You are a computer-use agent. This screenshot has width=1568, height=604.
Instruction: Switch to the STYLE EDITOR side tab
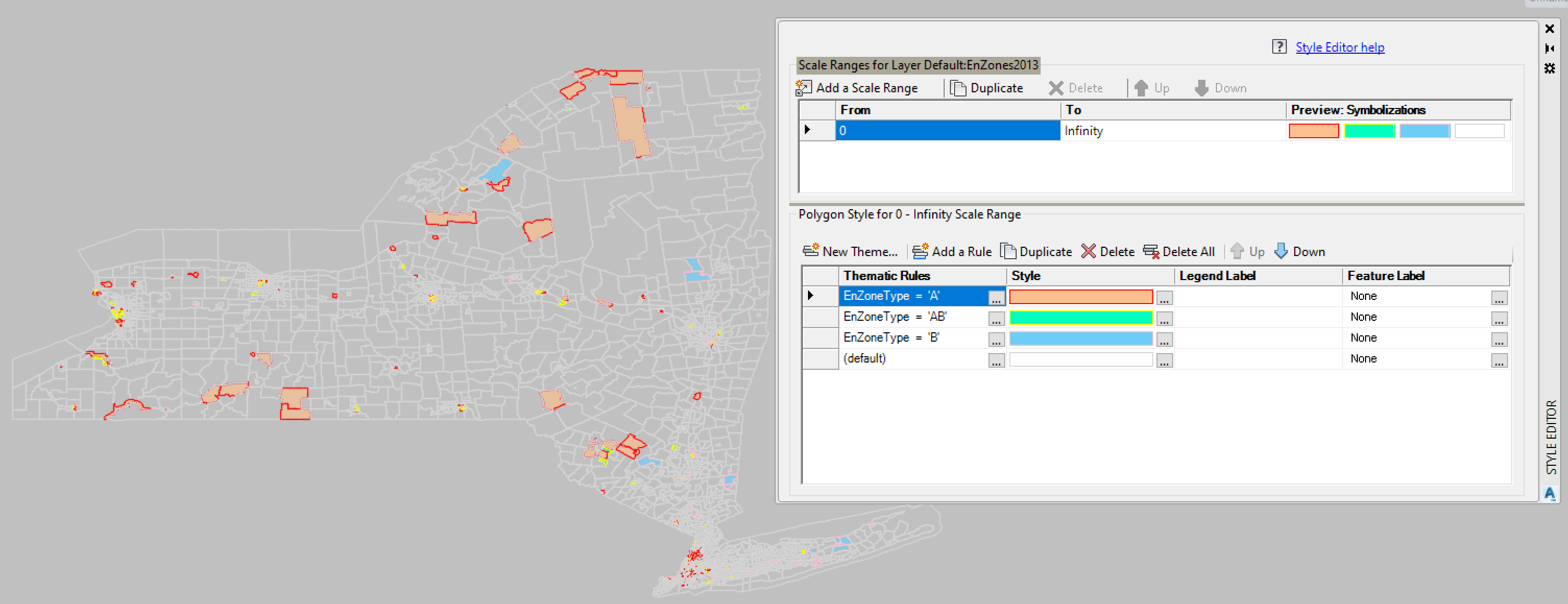click(x=1551, y=433)
